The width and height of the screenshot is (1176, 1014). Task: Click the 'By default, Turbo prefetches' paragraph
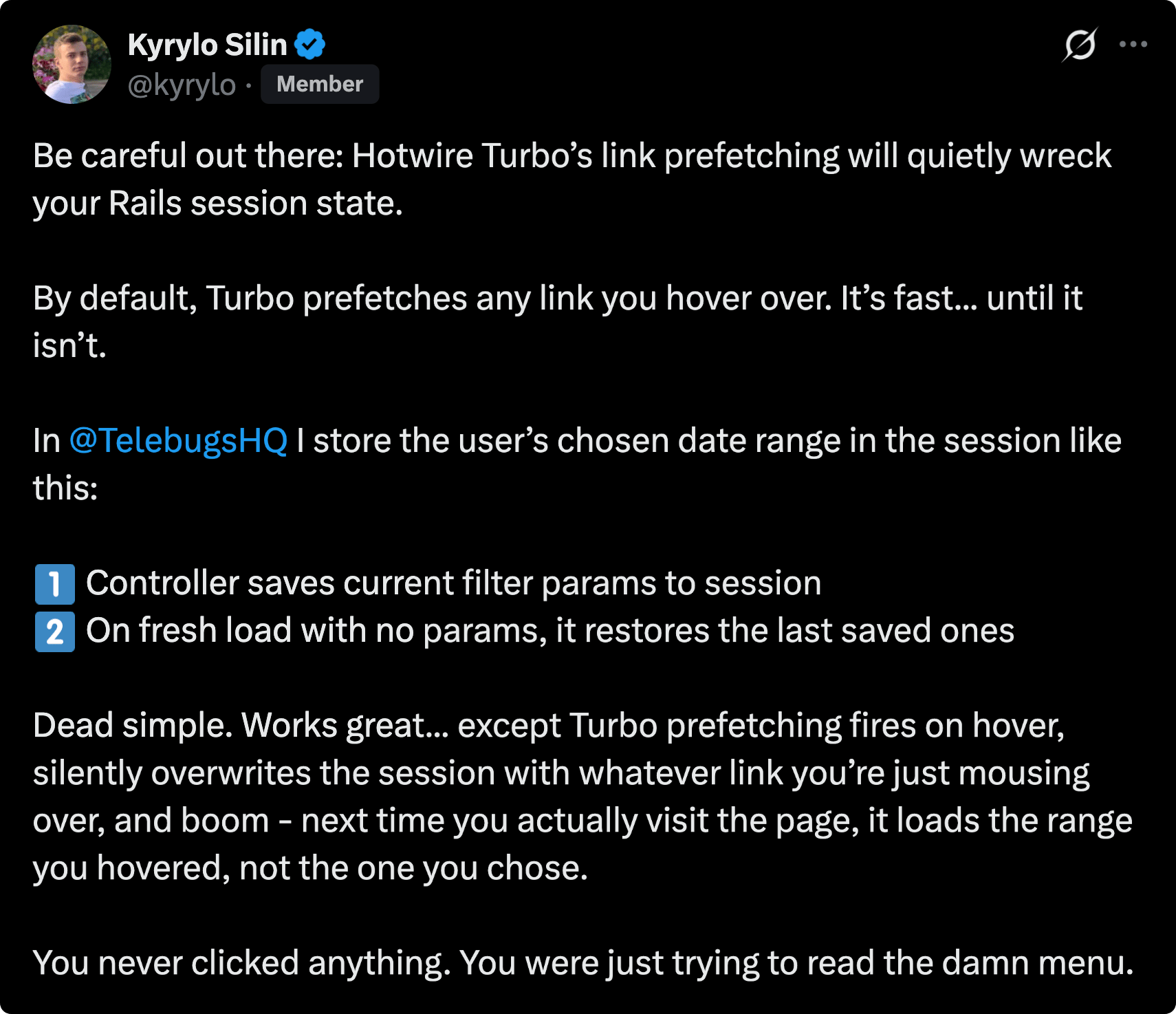[558, 321]
